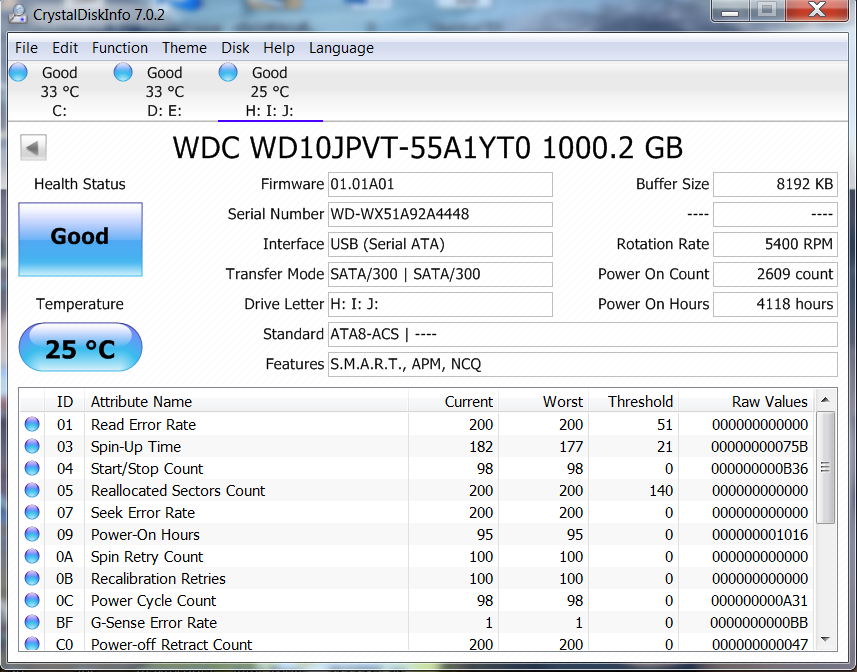Click the Attribute Name column header
The image size is (857, 672).
click(246, 402)
